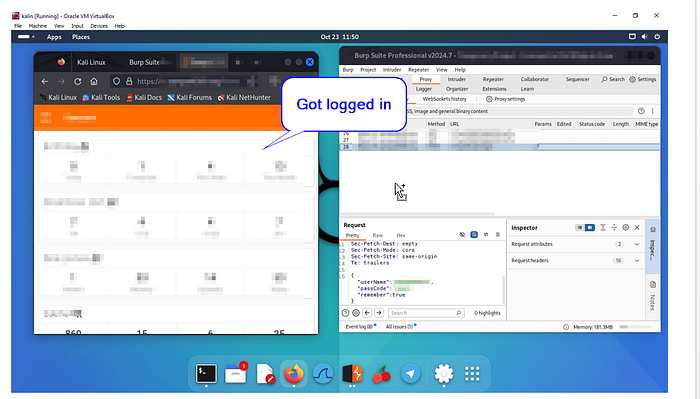Go to previous search match arrow

(x=367, y=313)
